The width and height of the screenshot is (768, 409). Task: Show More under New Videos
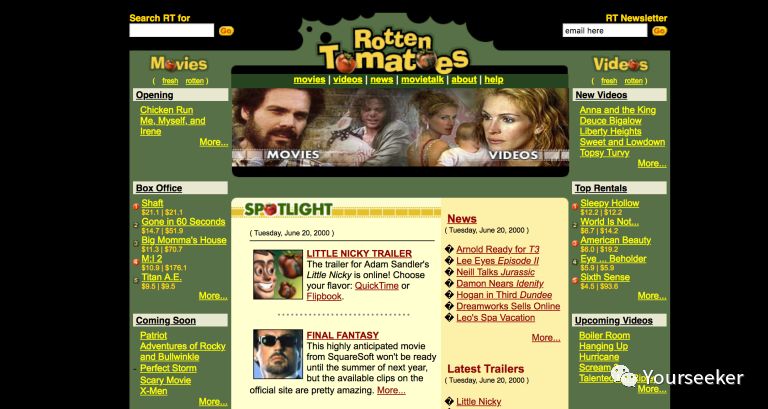point(651,163)
